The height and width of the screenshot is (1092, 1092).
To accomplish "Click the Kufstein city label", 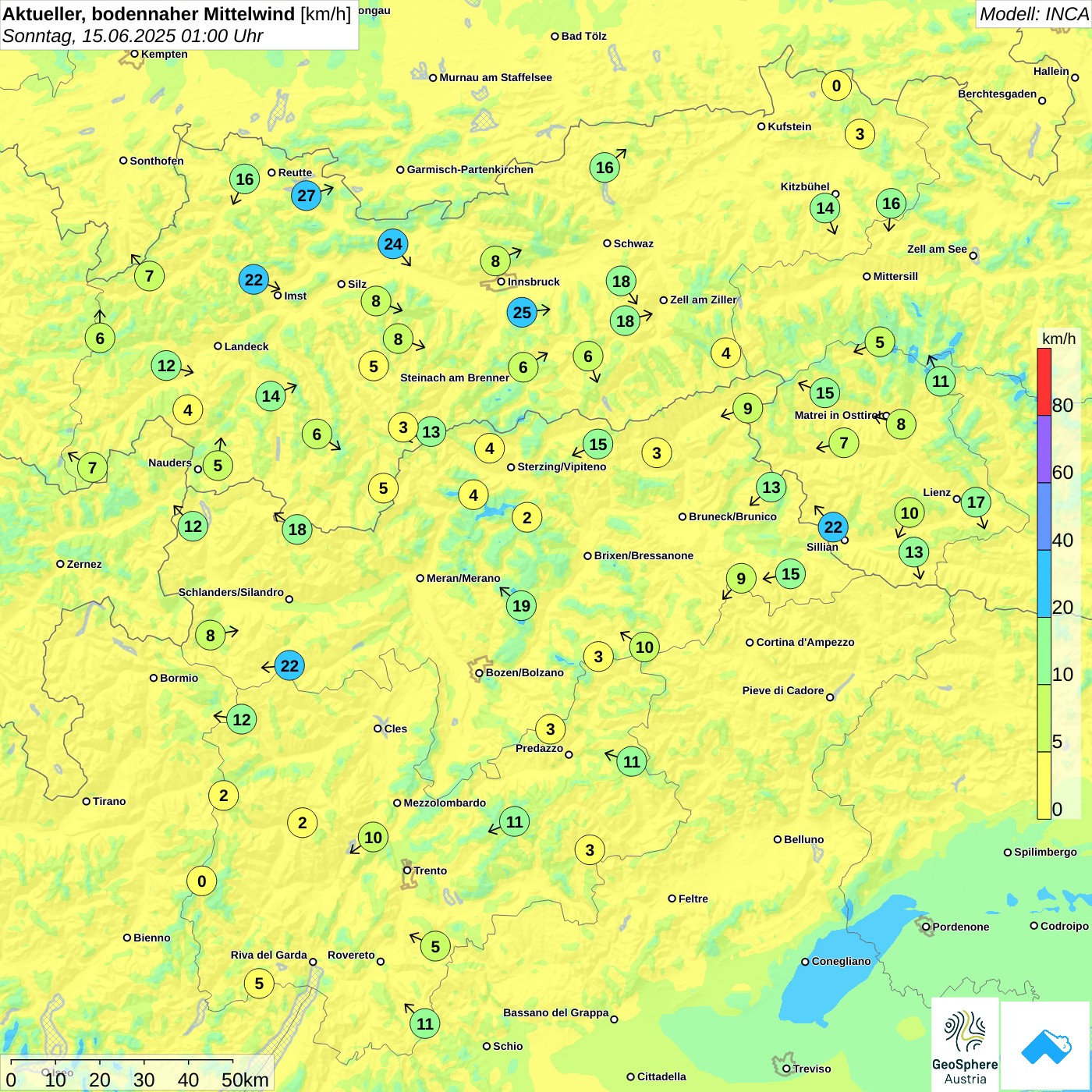I will 789,126.
